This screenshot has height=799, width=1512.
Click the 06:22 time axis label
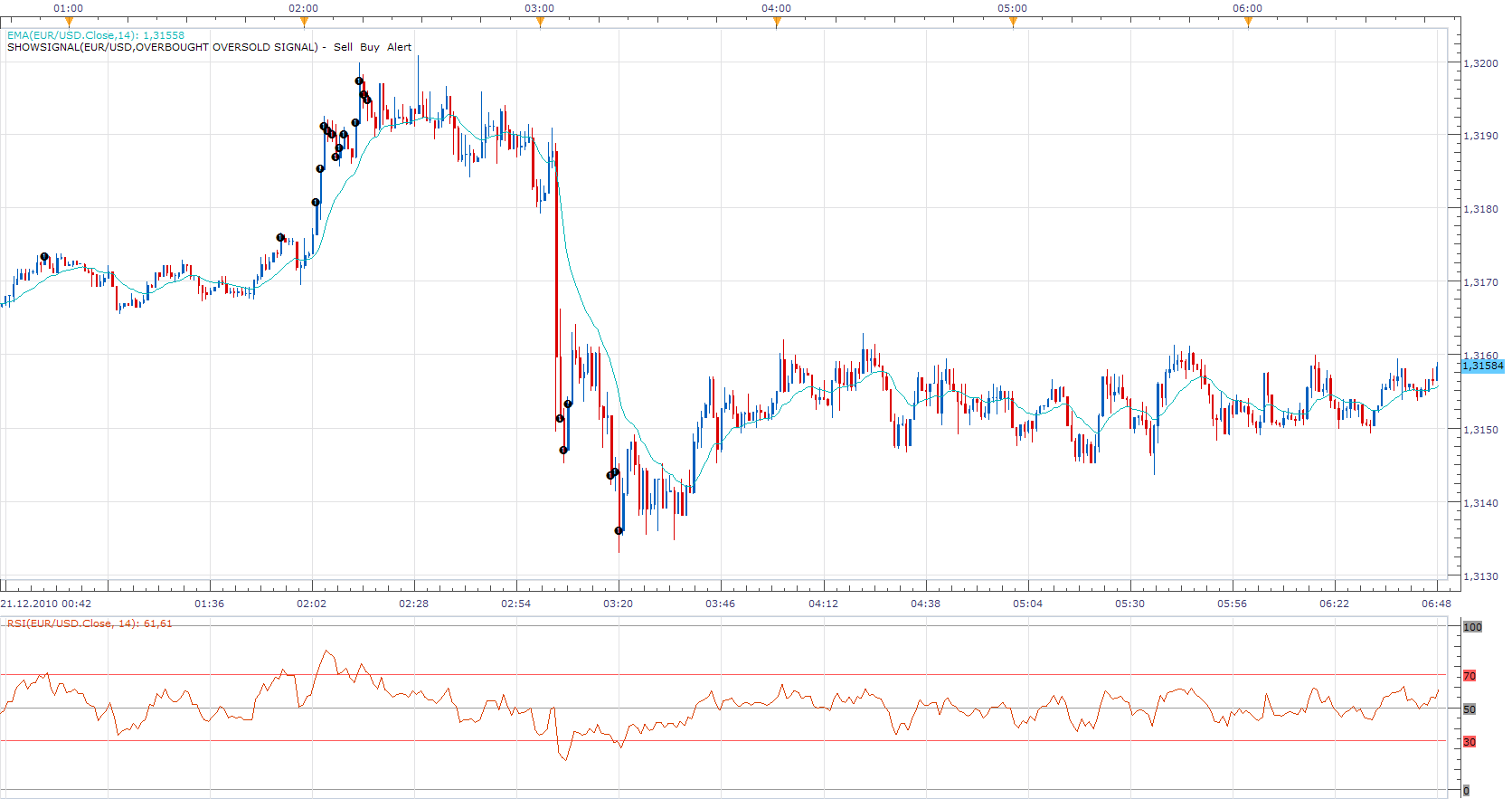coord(1334,604)
